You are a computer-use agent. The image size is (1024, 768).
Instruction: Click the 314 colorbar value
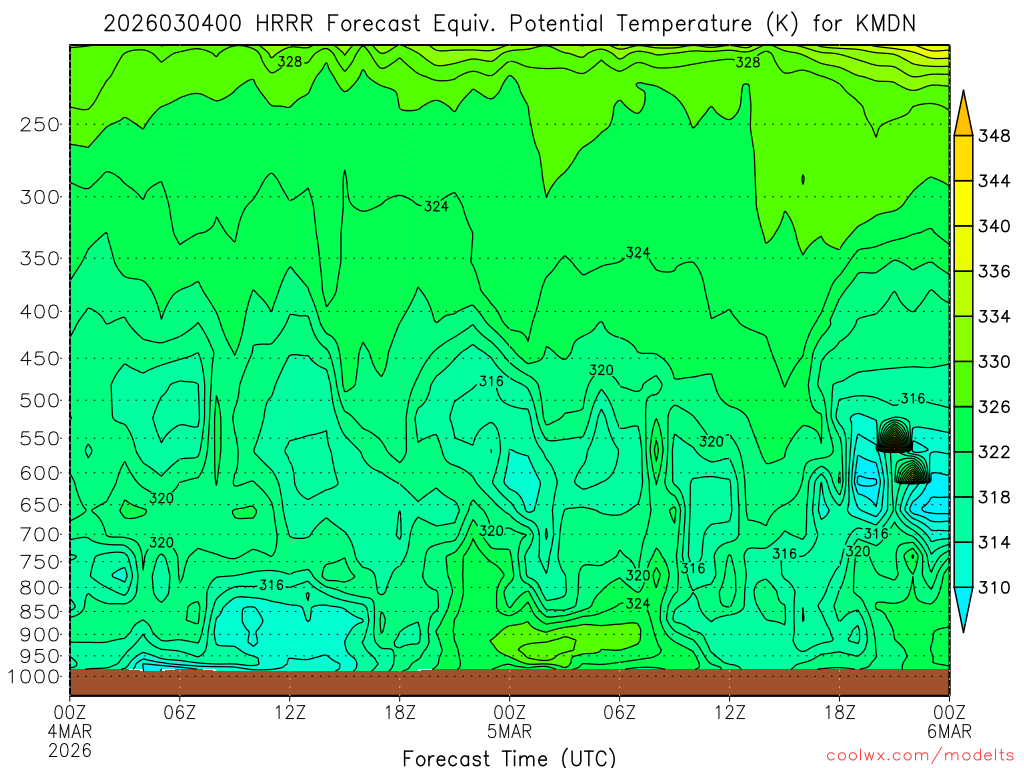pyautogui.click(x=994, y=542)
